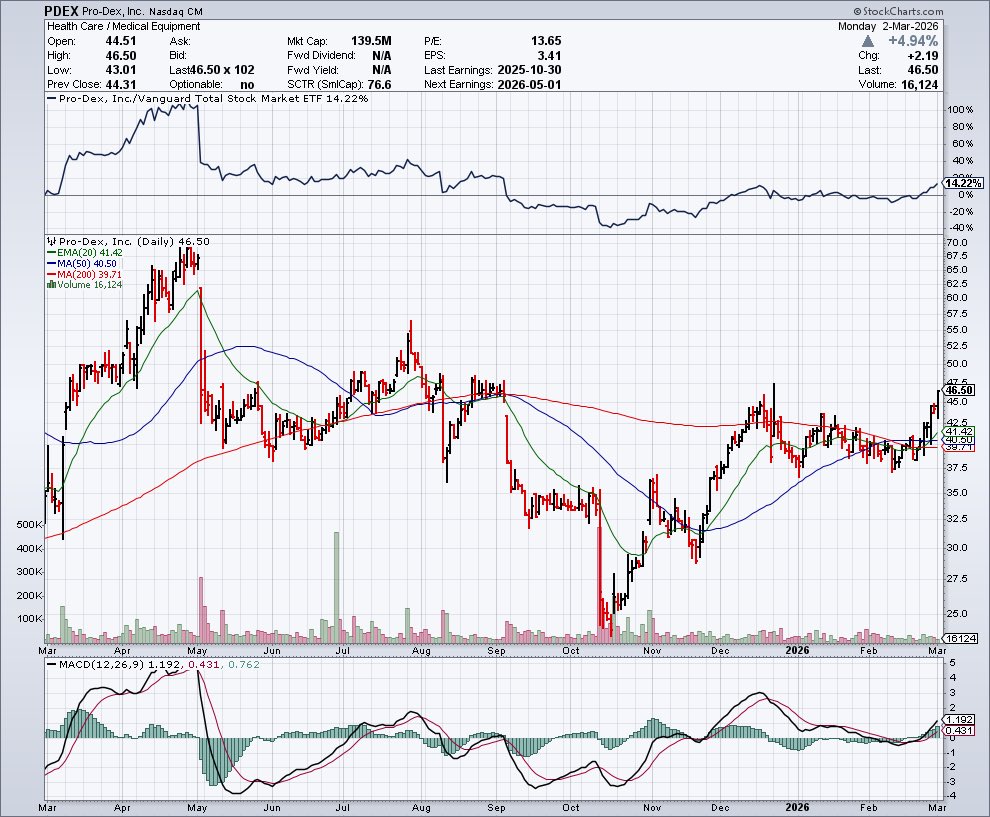The height and width of the screenshot is (817, 990).
Task: Click the 70.0 price axis label
Action: [x=957, y=242]
